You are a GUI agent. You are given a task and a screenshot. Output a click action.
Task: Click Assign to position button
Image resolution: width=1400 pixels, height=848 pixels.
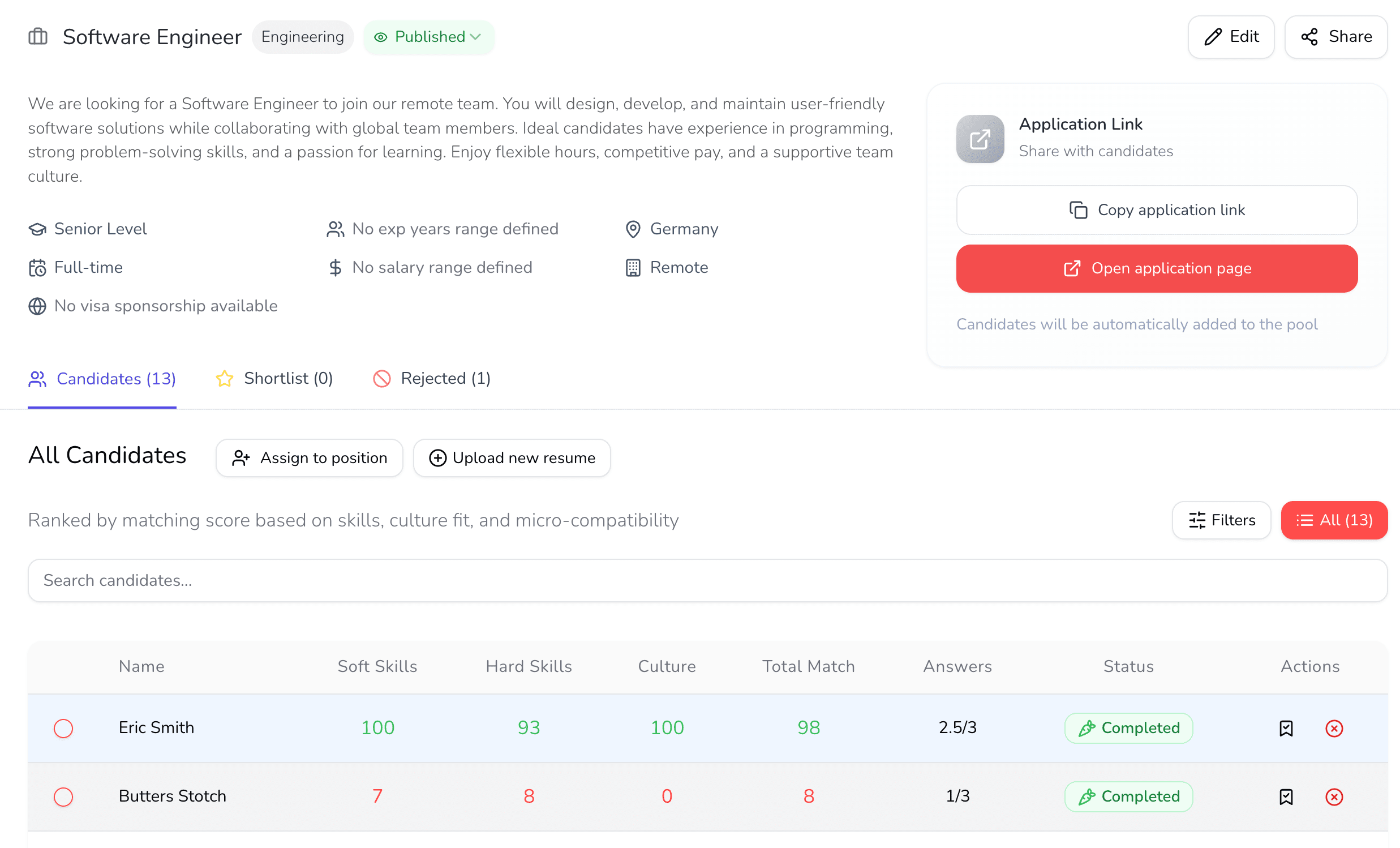tap(309, 457)
